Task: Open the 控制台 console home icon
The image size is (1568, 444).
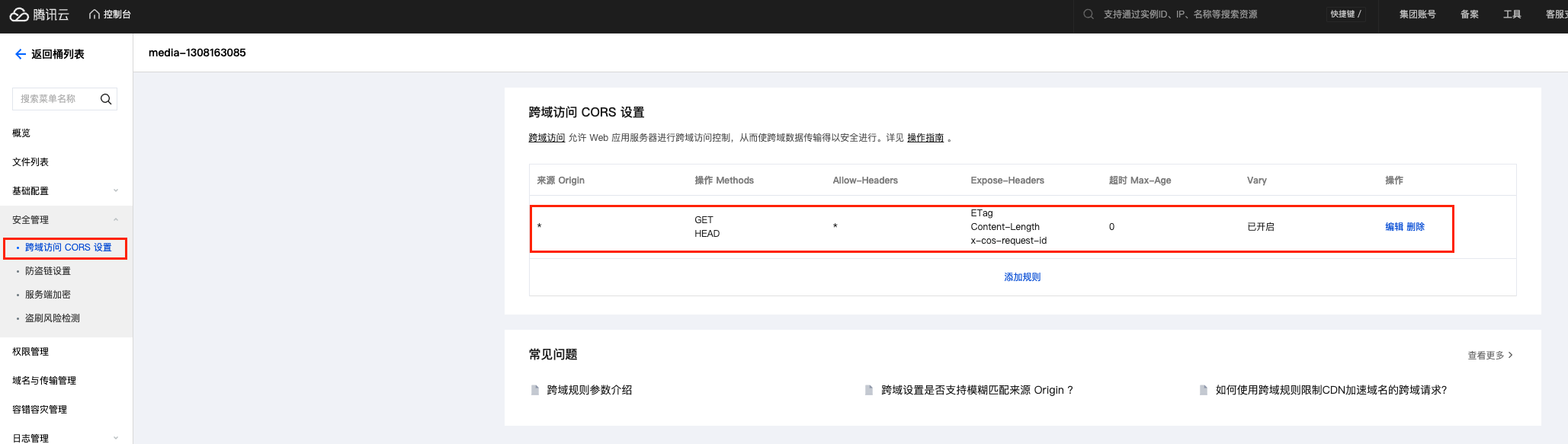Action: click(x=95, y=14)
